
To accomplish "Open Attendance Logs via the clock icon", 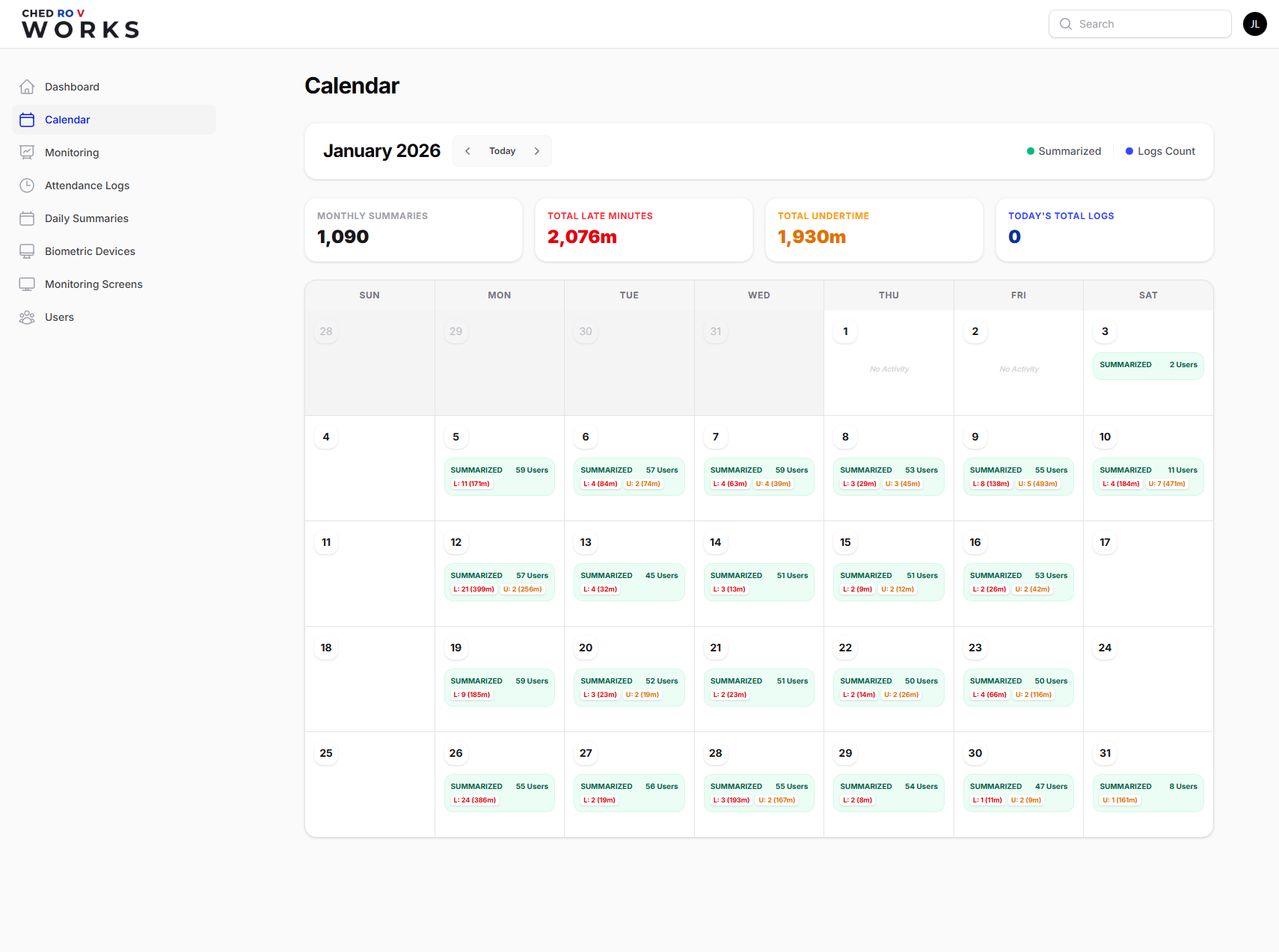I will point(27,185).
